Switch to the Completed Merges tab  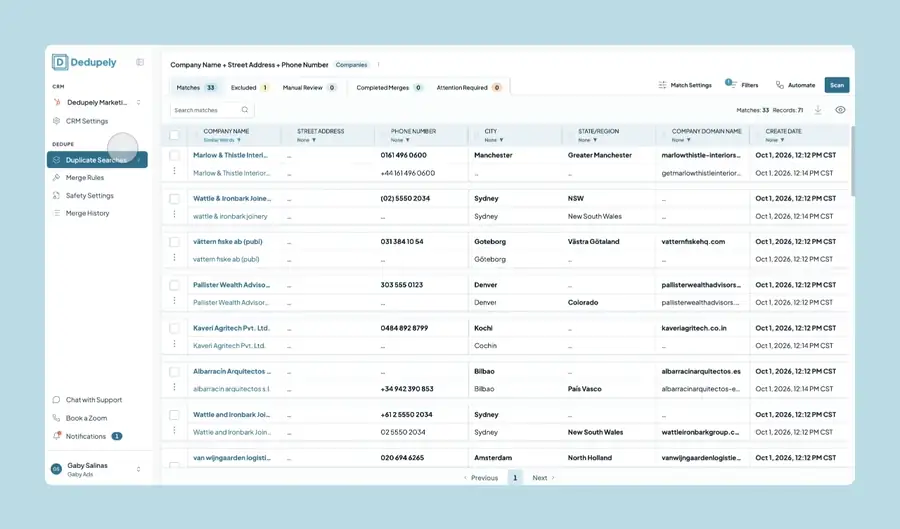tap(389, 88)
